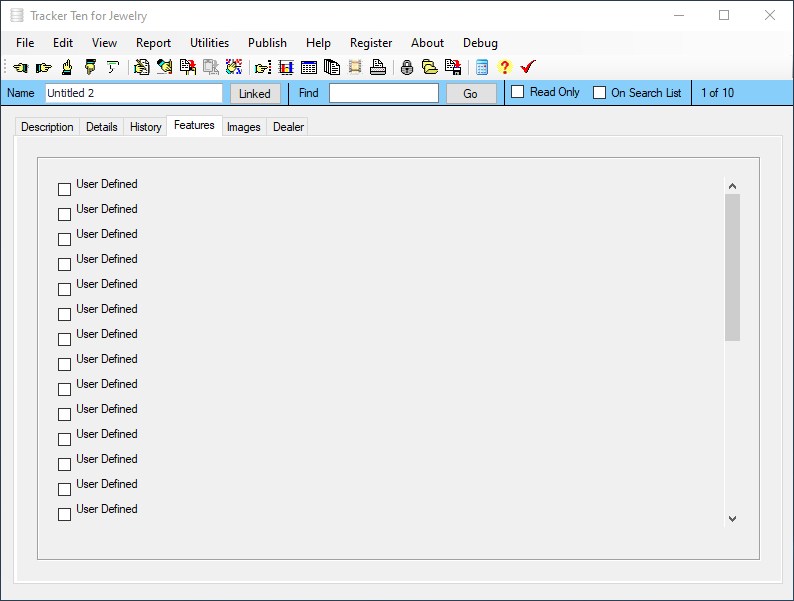Open the blue calculator icon

point(482,67)
